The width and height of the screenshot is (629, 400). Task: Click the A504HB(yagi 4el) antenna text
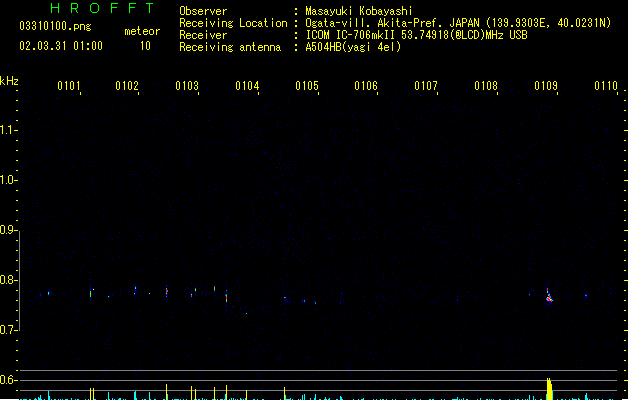click(353, 47)
